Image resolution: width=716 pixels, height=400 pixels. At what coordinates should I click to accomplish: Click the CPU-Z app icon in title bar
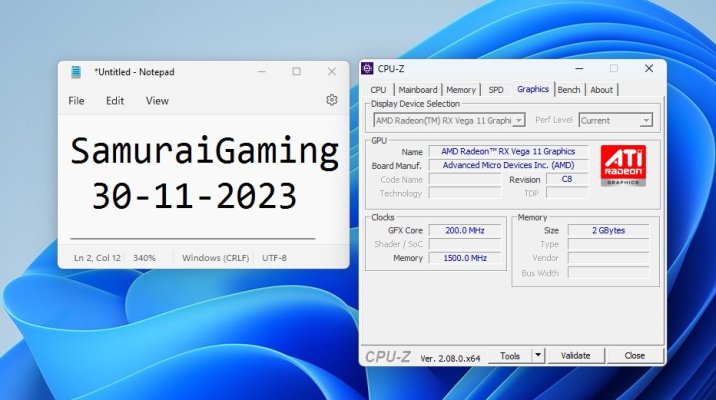(367, 68)
